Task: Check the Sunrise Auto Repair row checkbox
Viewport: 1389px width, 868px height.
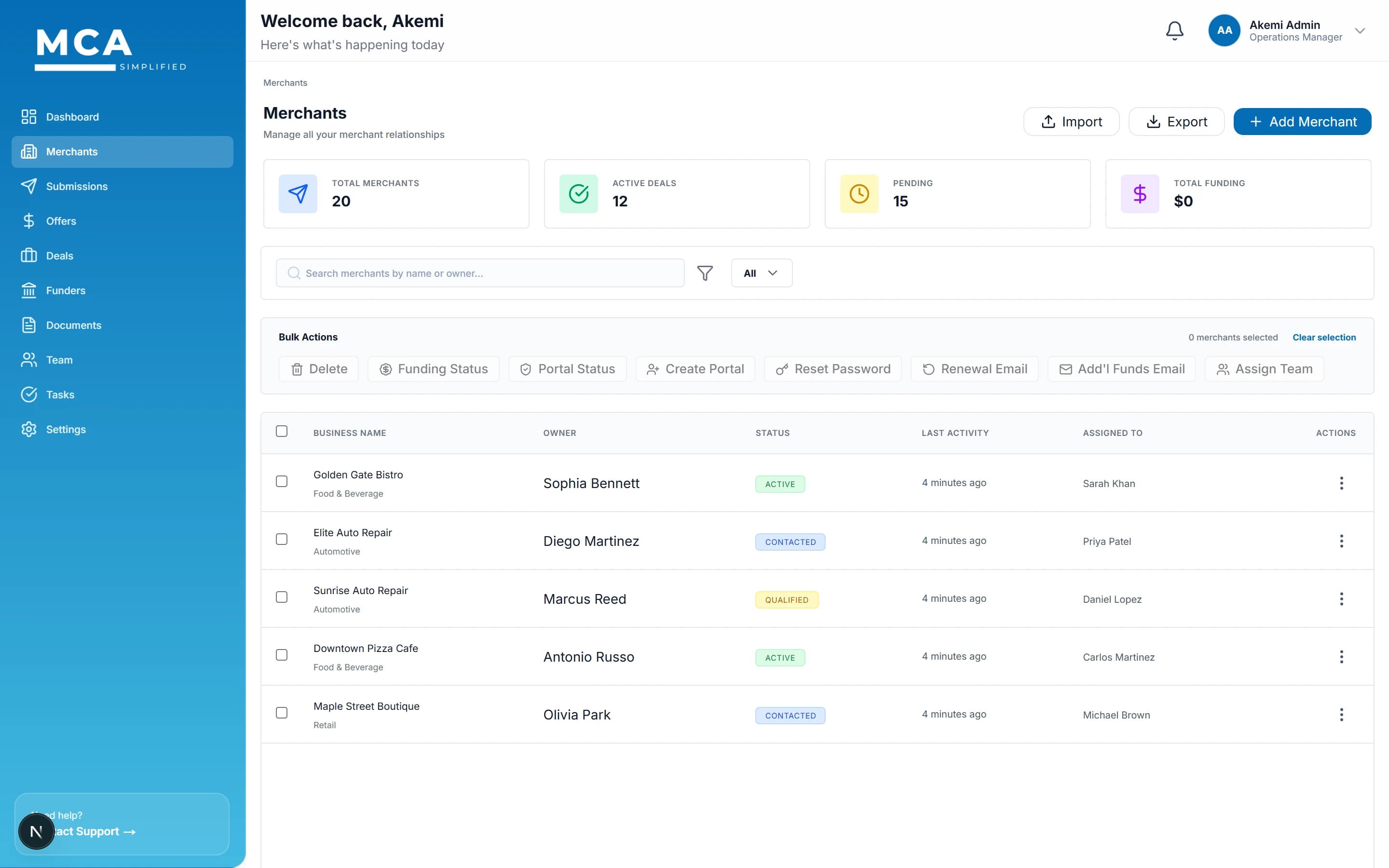Action: pyautogui.click(x=282, y=597)
